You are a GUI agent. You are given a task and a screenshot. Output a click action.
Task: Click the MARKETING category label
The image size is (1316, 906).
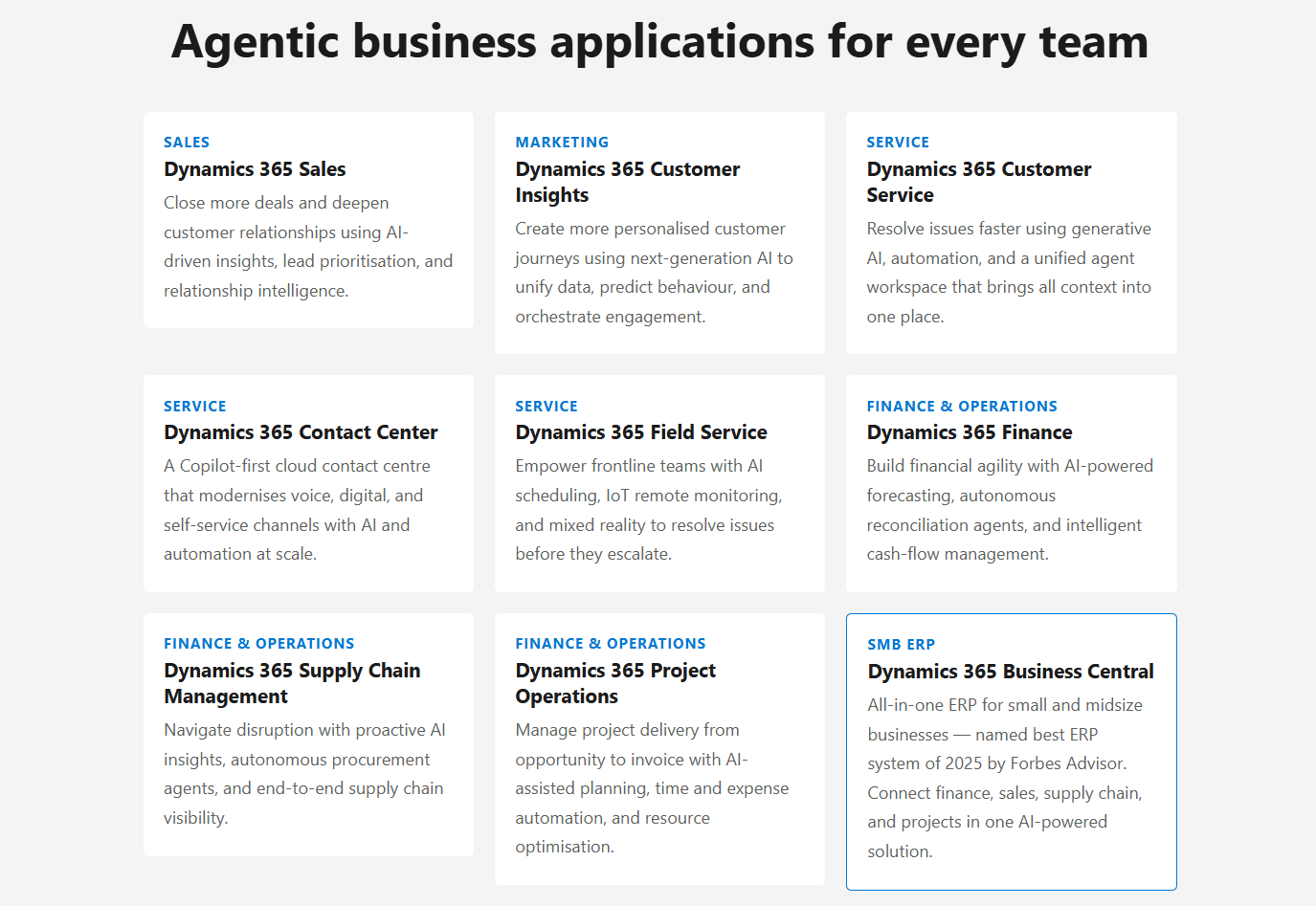(x=562, y=143)
